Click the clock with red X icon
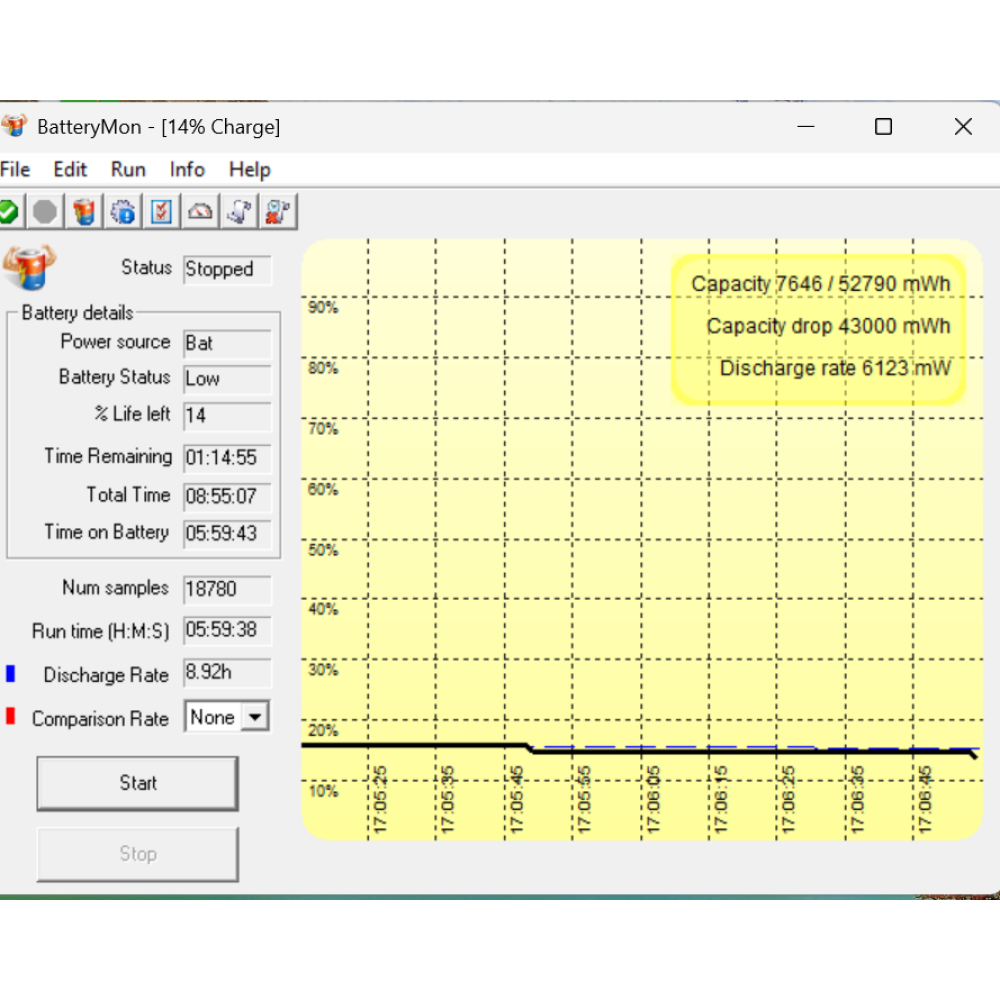The image size is (1000, 1000). click(277, 212)
